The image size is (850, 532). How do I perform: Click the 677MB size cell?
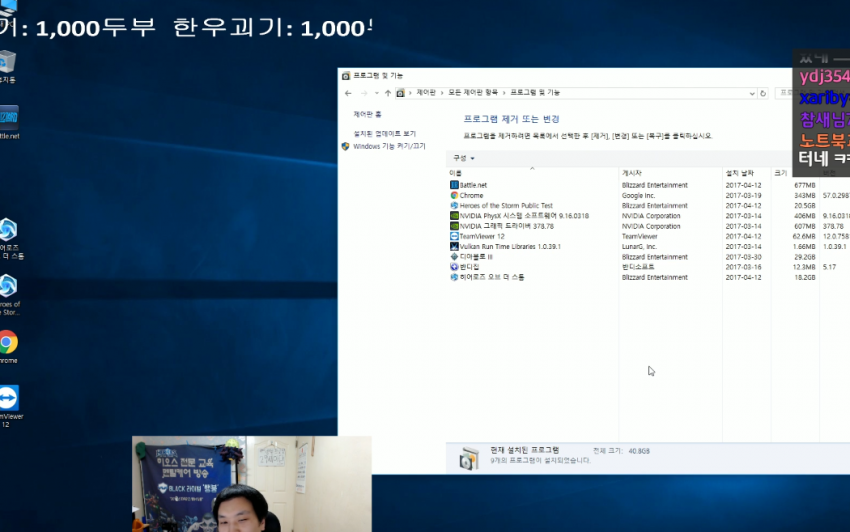click(804, 185)
